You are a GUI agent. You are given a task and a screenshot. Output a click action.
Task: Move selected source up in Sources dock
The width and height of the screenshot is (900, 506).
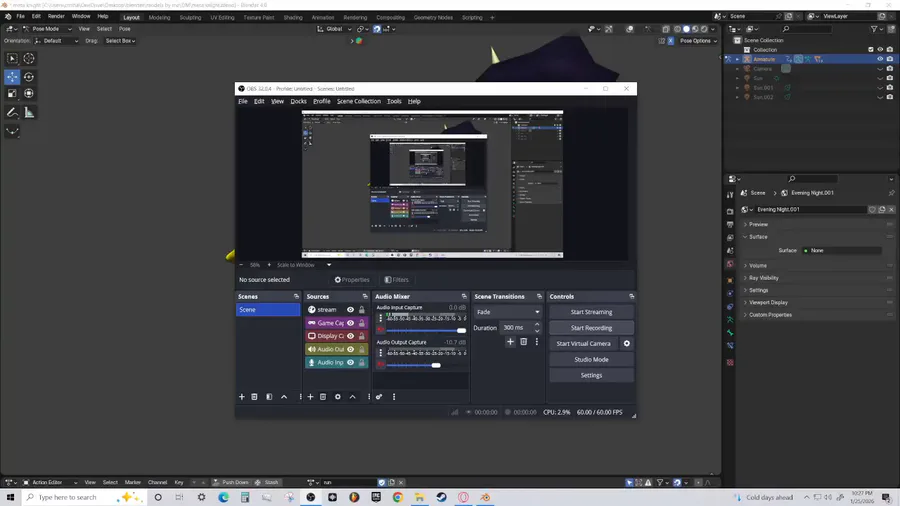coord(352,397)
